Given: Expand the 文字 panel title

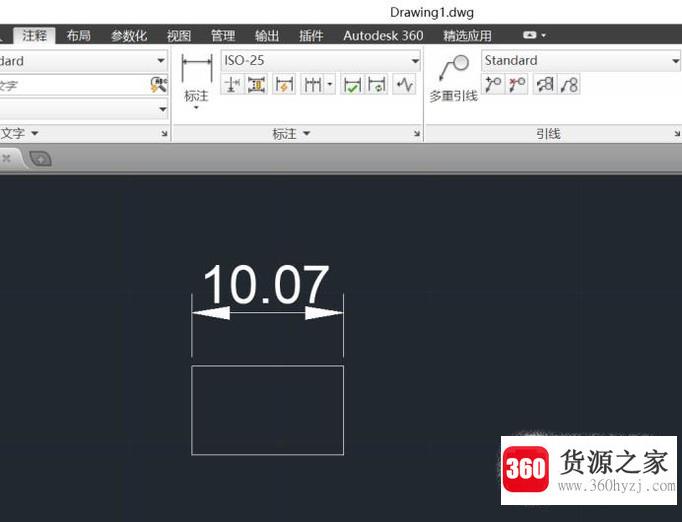Looking at the screenshot, I should pyautogui.click(x=19, y=133).
